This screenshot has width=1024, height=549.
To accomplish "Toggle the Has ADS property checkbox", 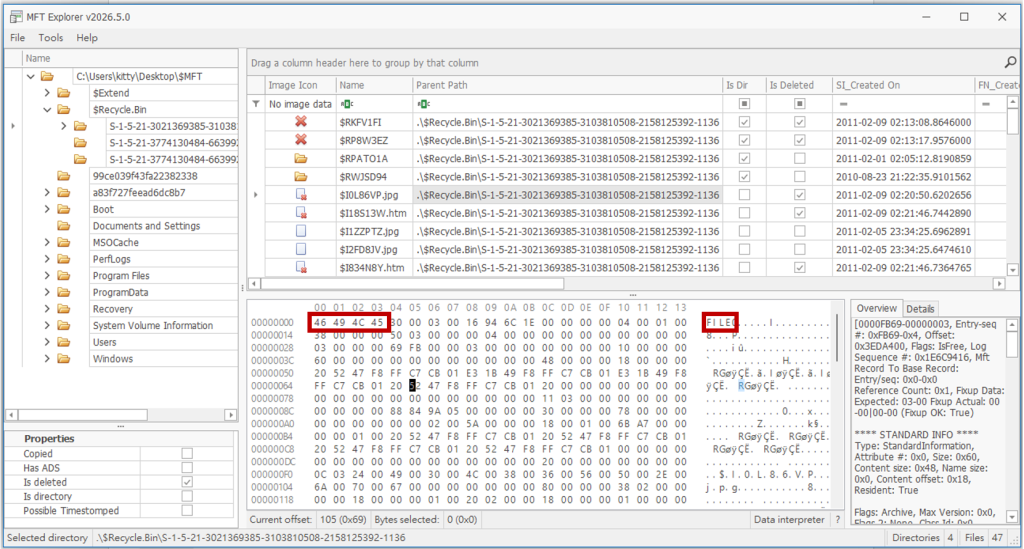I will point(187,467).
